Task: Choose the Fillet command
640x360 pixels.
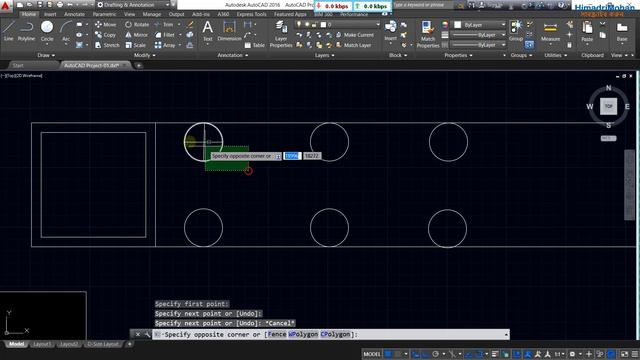Action: (x=164, y=35)
